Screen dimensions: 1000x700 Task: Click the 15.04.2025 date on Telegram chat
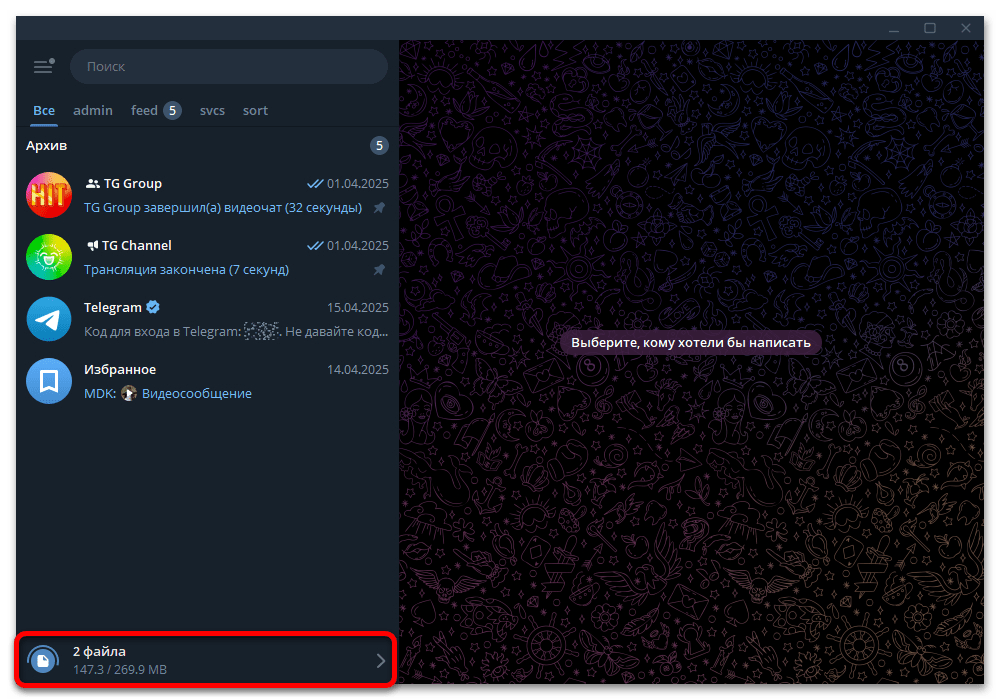click(x=358, y=307)
